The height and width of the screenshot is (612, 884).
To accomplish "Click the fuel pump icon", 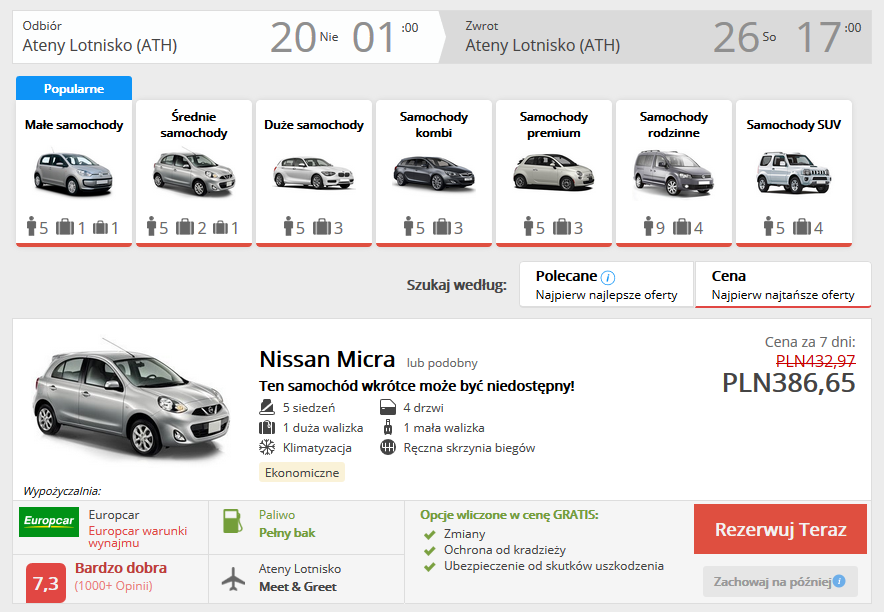I will point(232,522).
